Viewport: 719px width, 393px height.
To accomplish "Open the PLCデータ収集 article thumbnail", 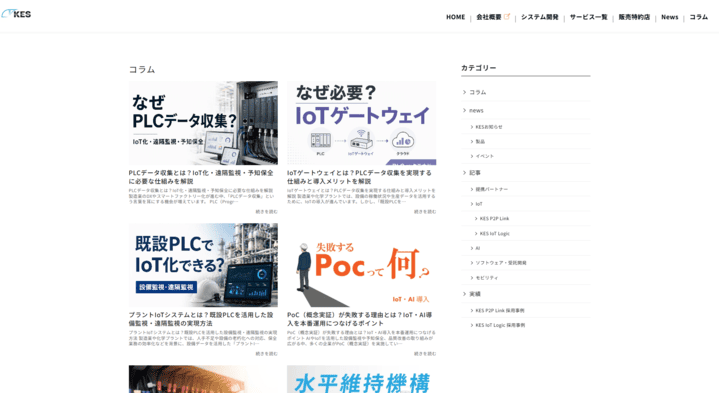I will pyautogui.click(x=203, y=123).
